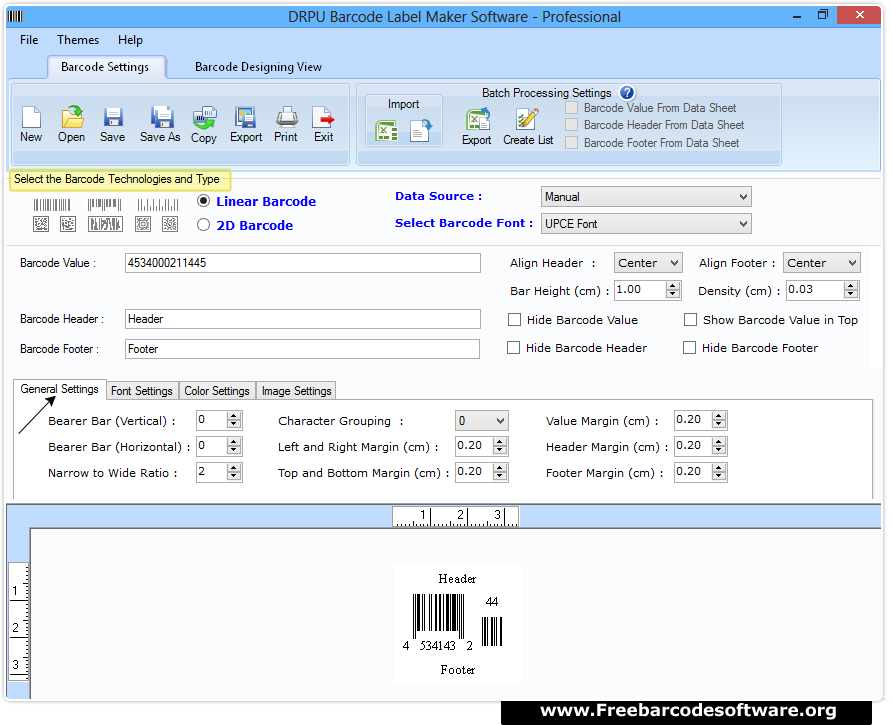Click the Barcode Footer input field
892x725 pixels.
pos(303,349)
